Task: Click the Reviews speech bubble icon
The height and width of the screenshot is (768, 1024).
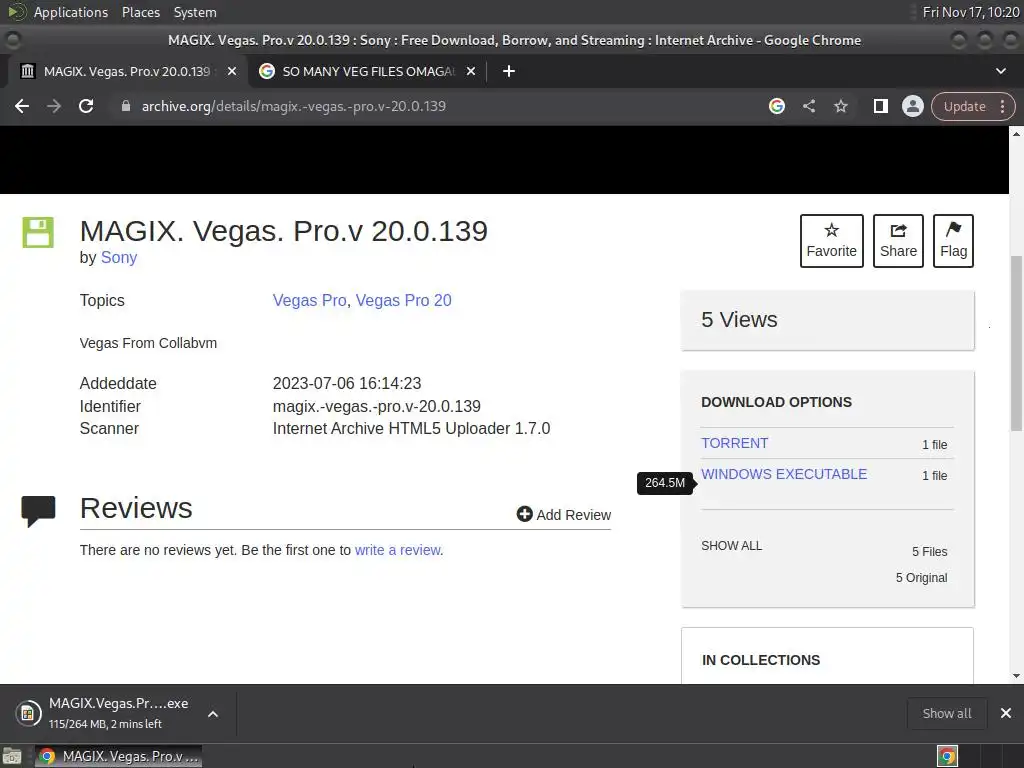Action: pos(38,511)
